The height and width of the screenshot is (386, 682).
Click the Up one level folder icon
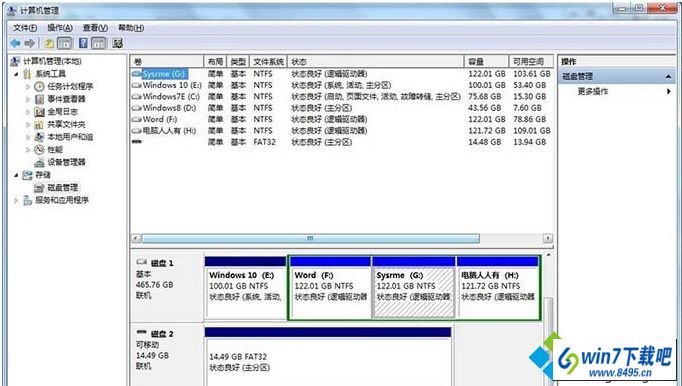tap(49, 43)
